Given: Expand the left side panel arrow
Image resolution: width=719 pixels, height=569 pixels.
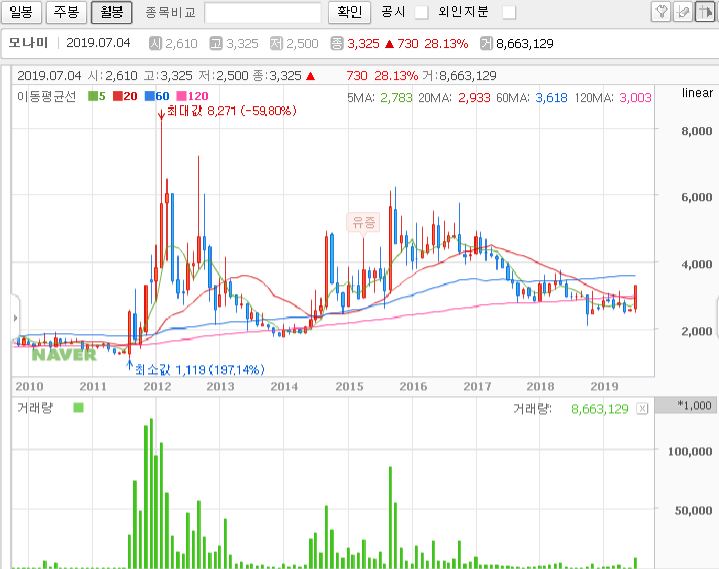Looking at the screenshot, I should [x=16, y=318].
